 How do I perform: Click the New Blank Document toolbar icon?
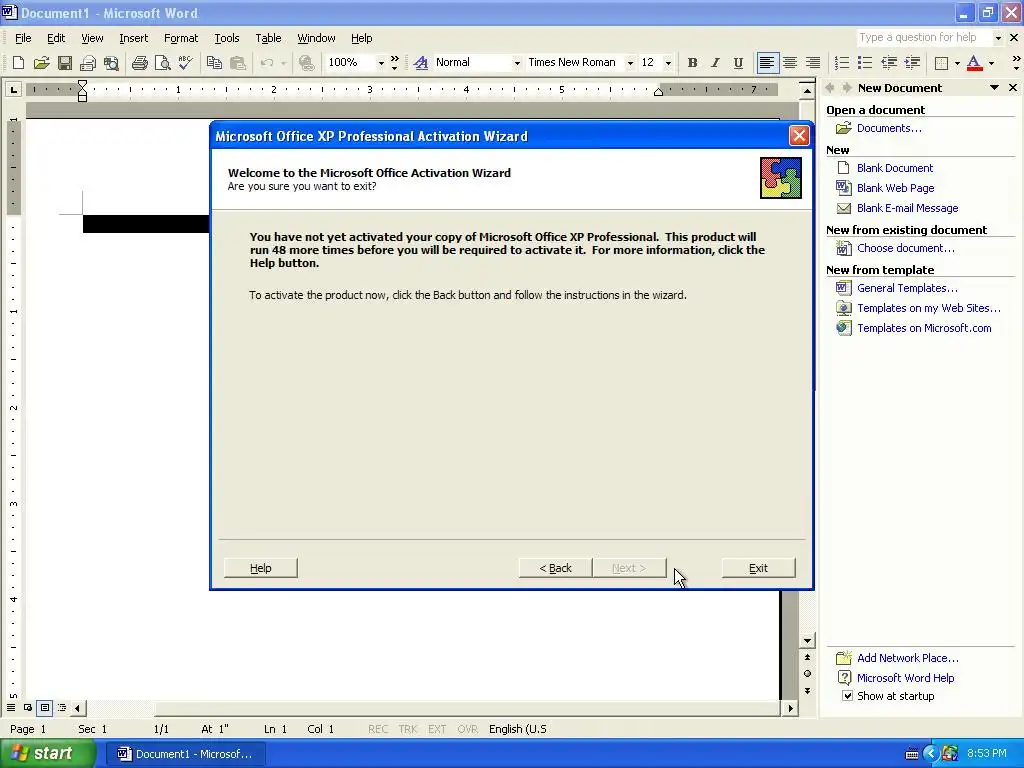[x=18, y=63]
